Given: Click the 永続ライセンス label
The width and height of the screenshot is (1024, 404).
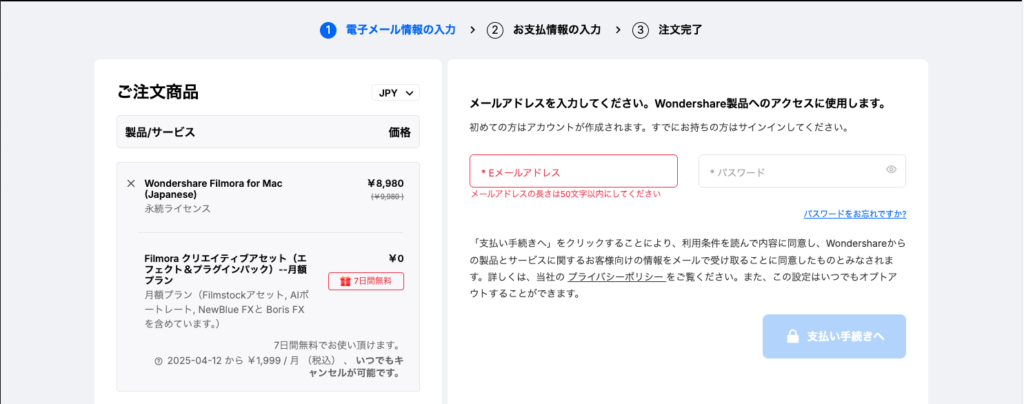Looking at the screenshot, I should (x=178, y=209).
